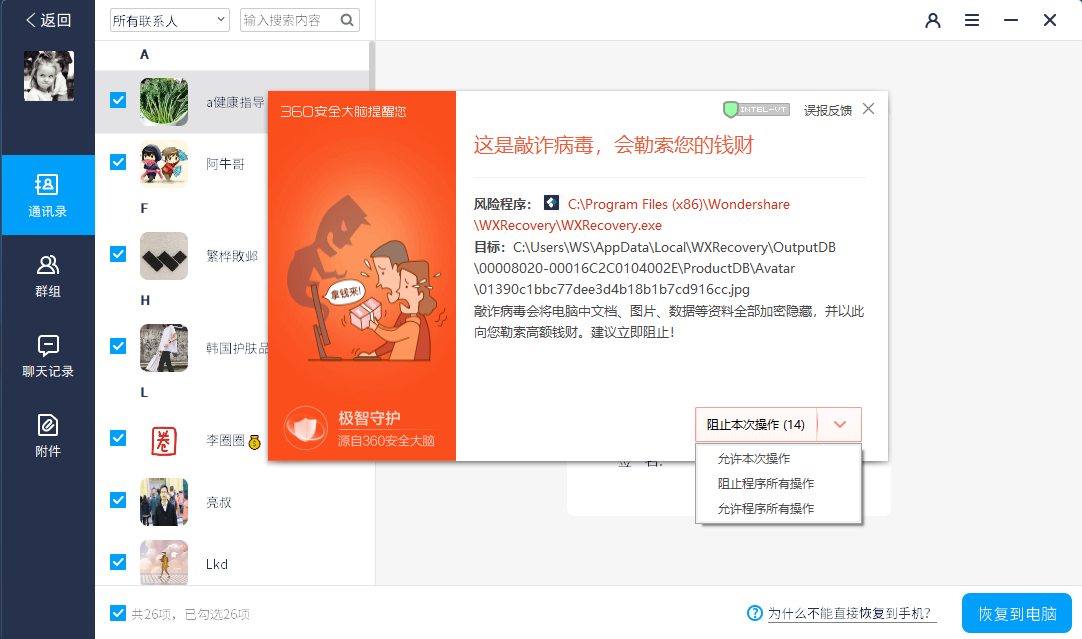This screenshot has height=639, width=1082.
Task: Uncheck contact a健康指导
Action: pos(118,100)
